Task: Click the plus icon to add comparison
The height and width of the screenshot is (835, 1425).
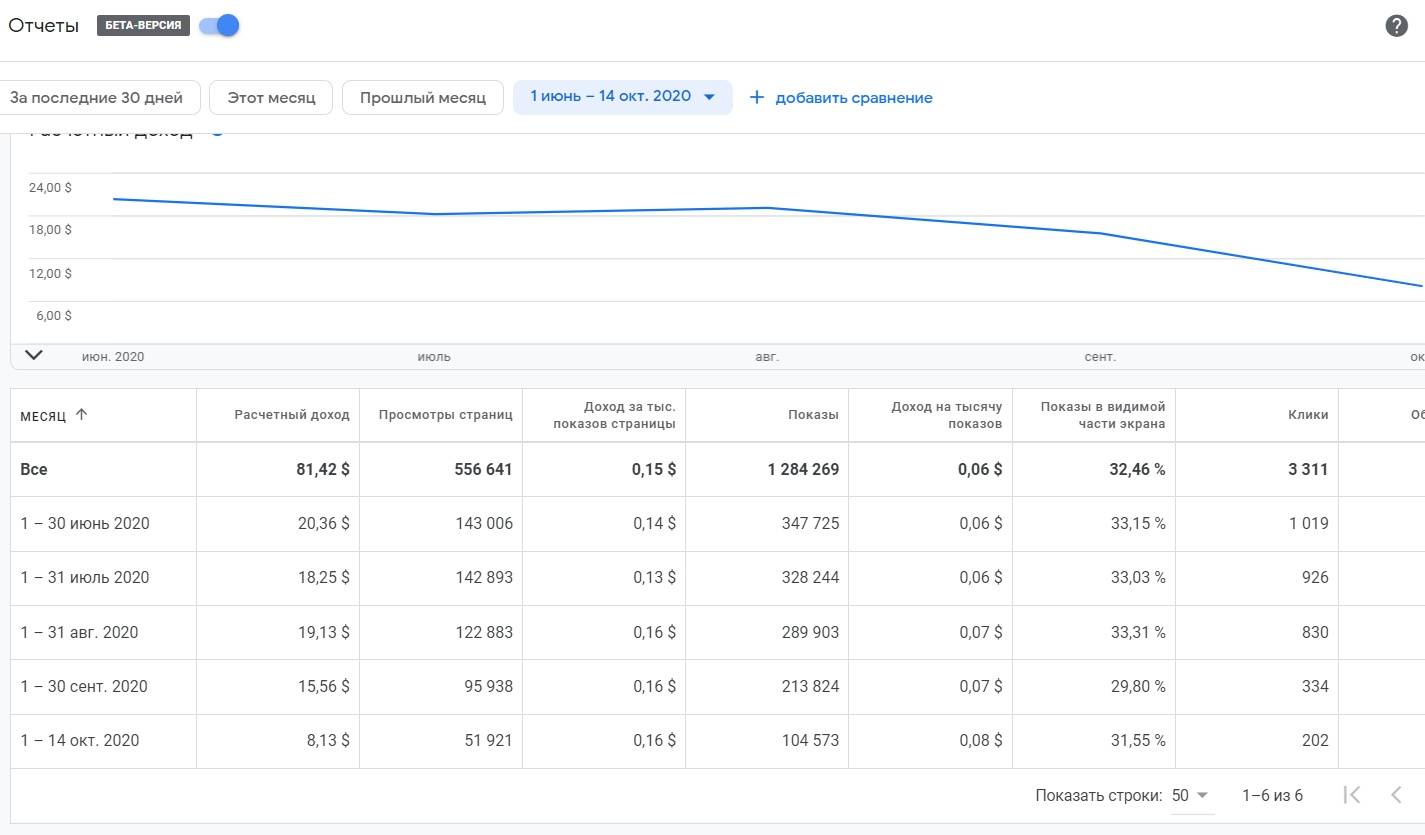Action: (757, 98)
